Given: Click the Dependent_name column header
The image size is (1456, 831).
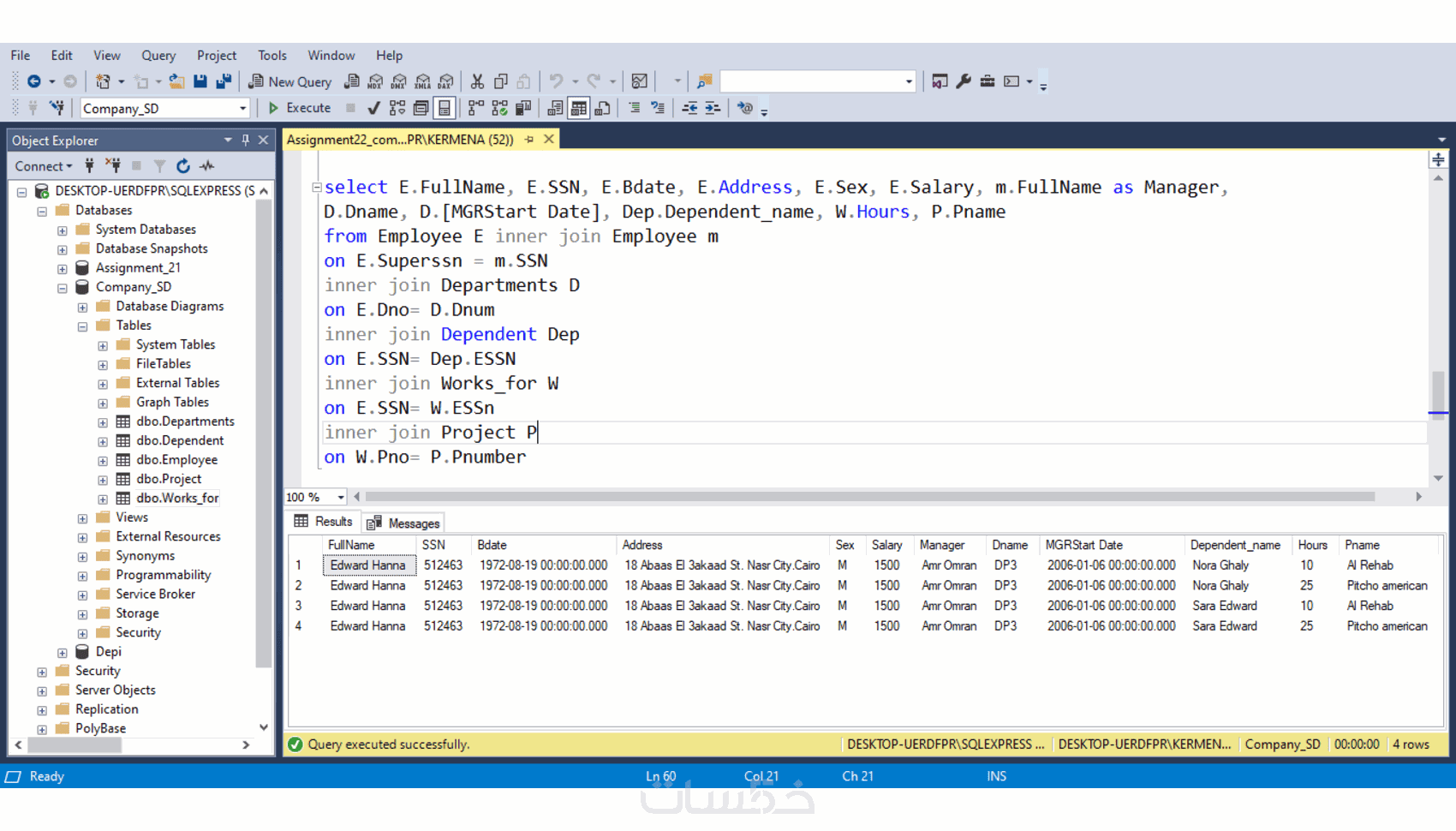Looking at the screenshot, I should (x=1235, y=545).
